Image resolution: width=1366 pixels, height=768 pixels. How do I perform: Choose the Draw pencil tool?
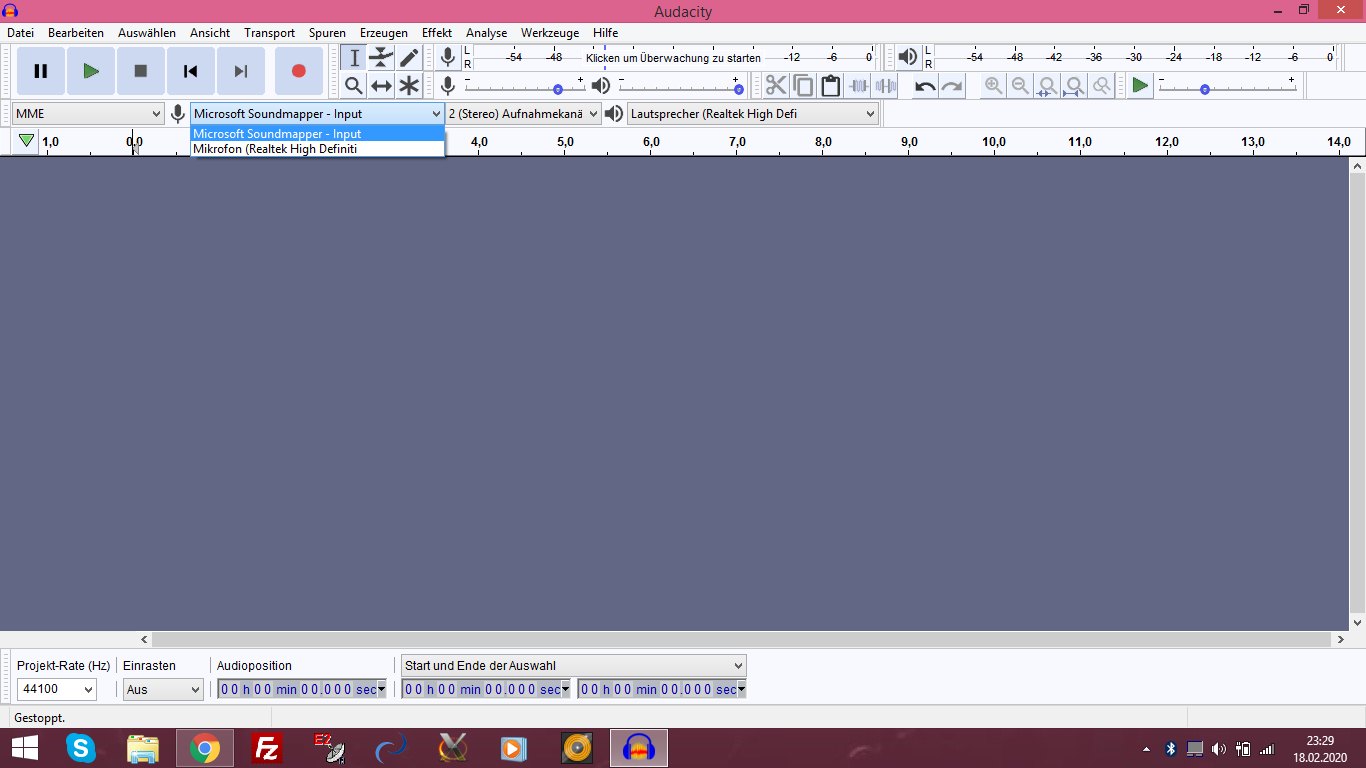(x=409, y=58)
